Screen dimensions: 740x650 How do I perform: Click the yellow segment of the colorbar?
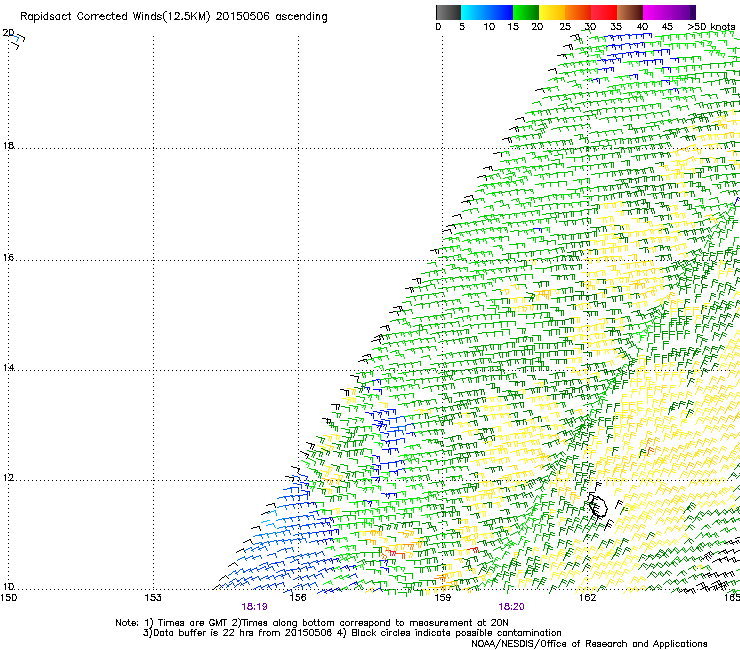click(x=552, y=12)
